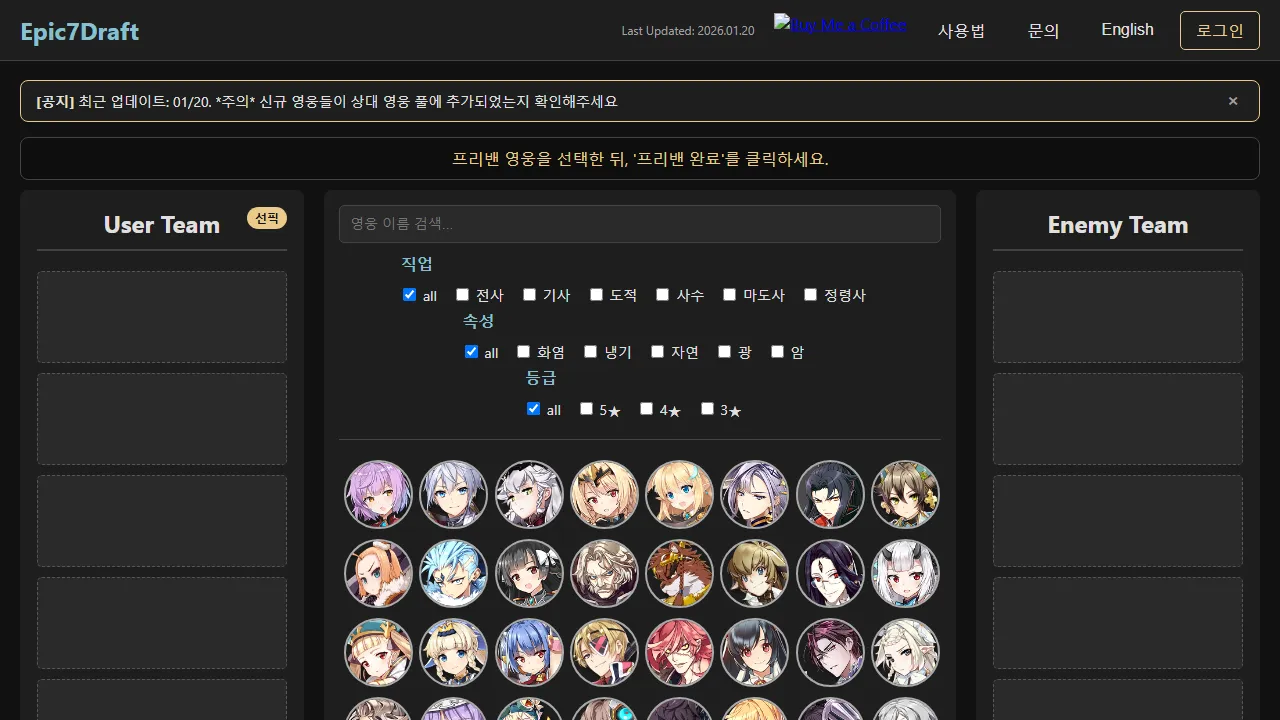
Task: Pick the elderly bearded man hero
Action: pos(604,574)
